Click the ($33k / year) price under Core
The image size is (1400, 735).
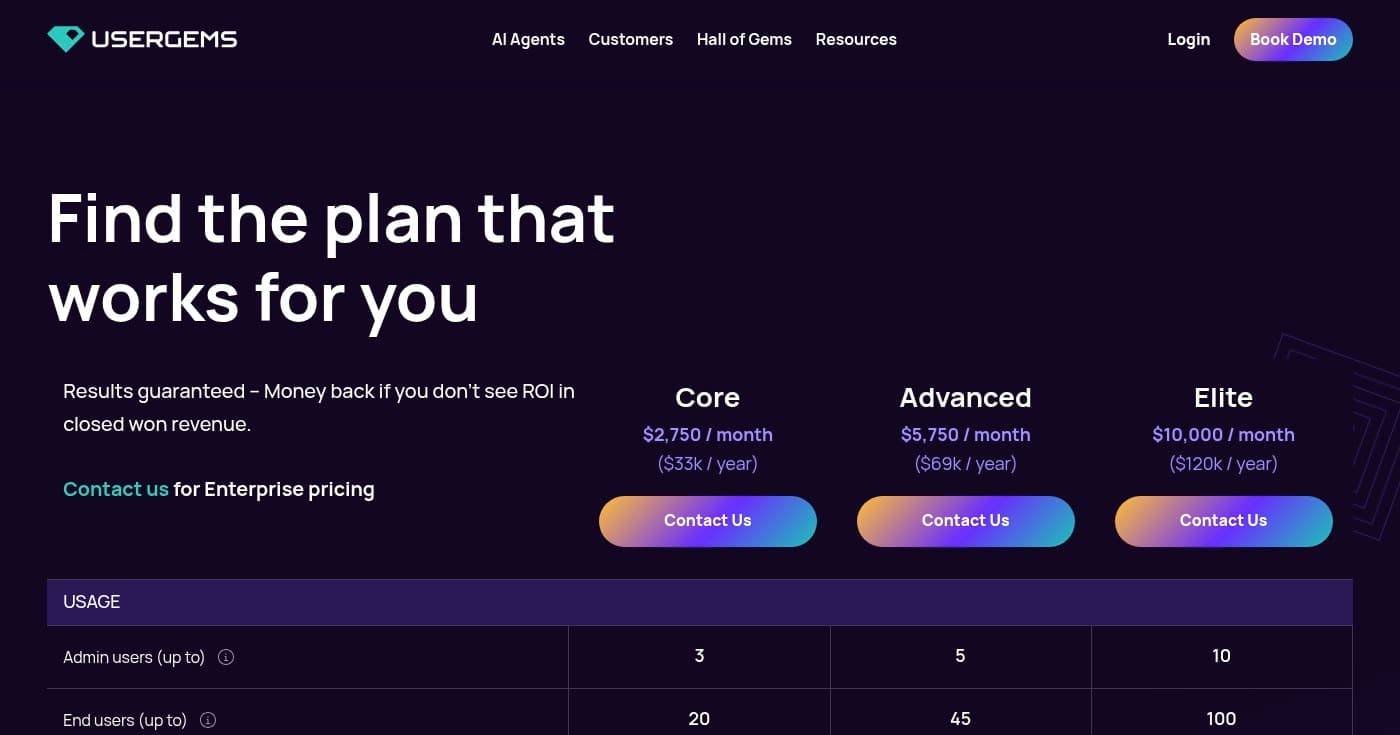[x=707, y=463]
